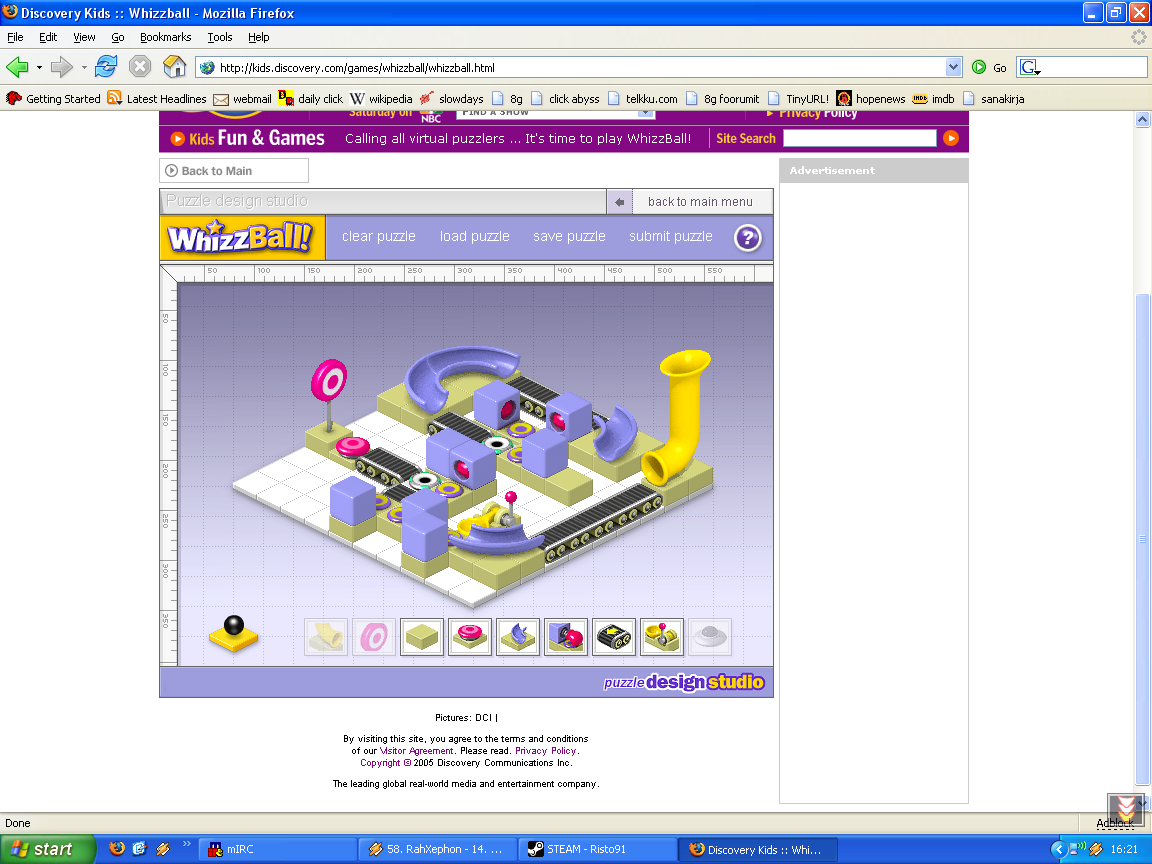Image resolution: width=1152 pixels, height=864 pixels.
Task: Click clear puzzle
Action: pyautogui.click(x=378, y=237)
